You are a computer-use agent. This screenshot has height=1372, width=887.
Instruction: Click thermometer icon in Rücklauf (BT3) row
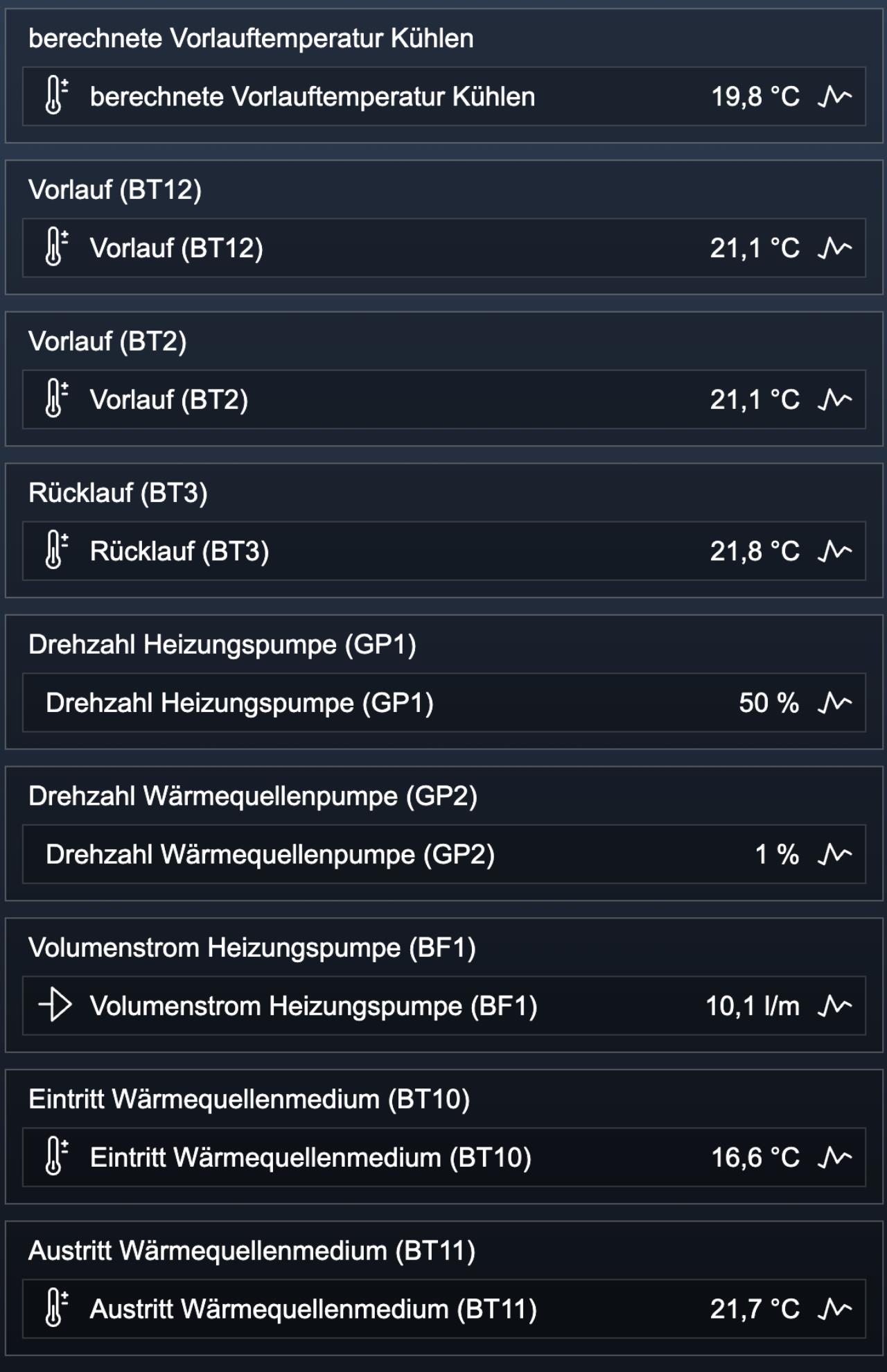click(x=55, y=551)
